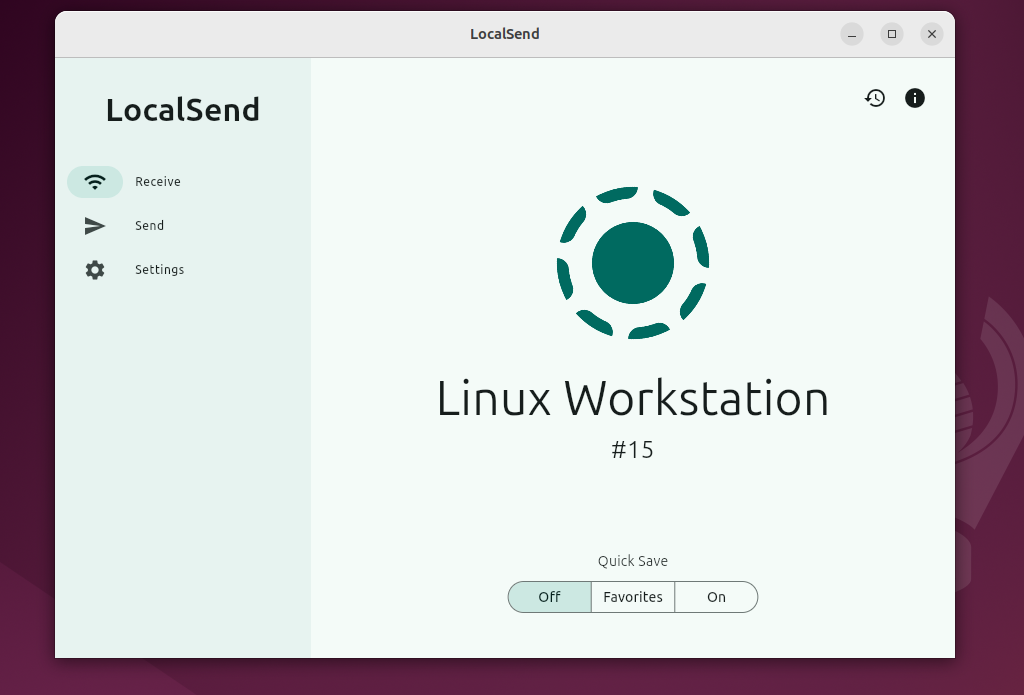1024x695 pixels.
Task: Click the Linux Workstation device name
Action: click(633, 399)
